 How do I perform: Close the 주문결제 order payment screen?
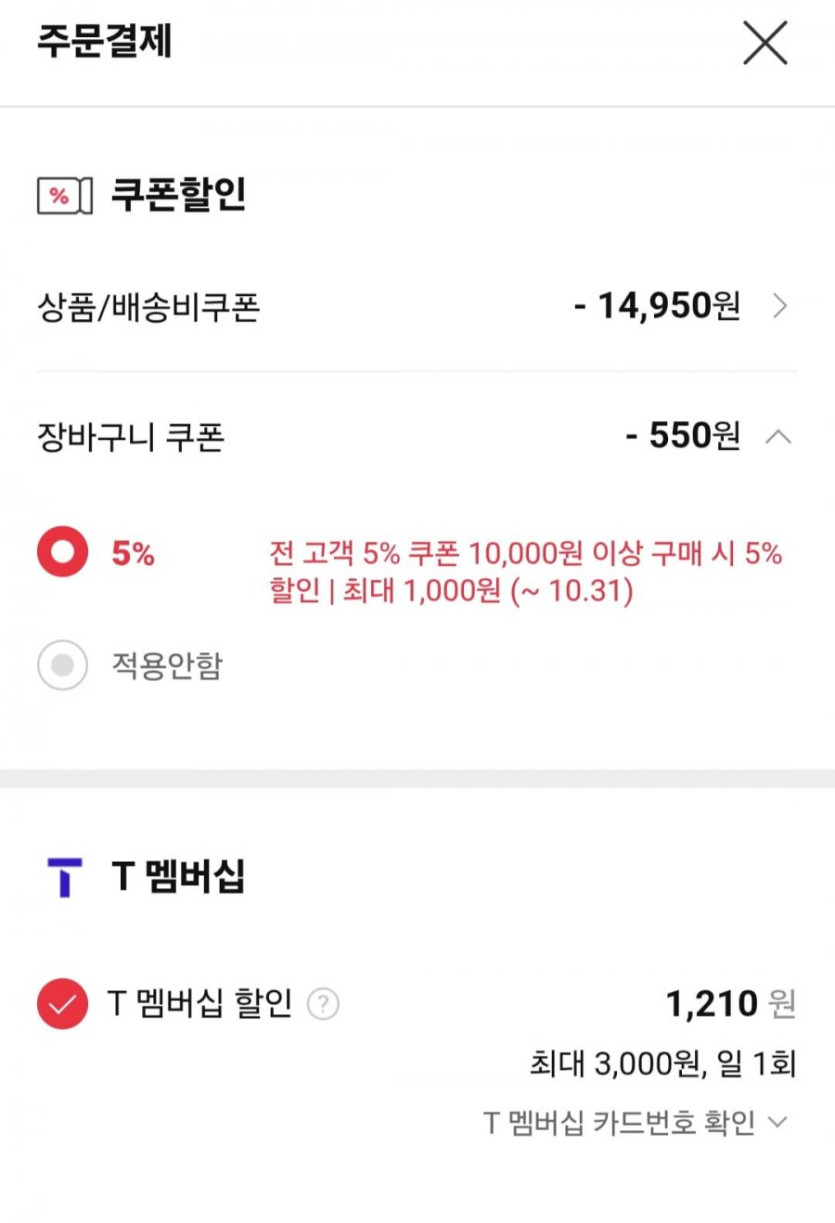[x=765, y=43]
